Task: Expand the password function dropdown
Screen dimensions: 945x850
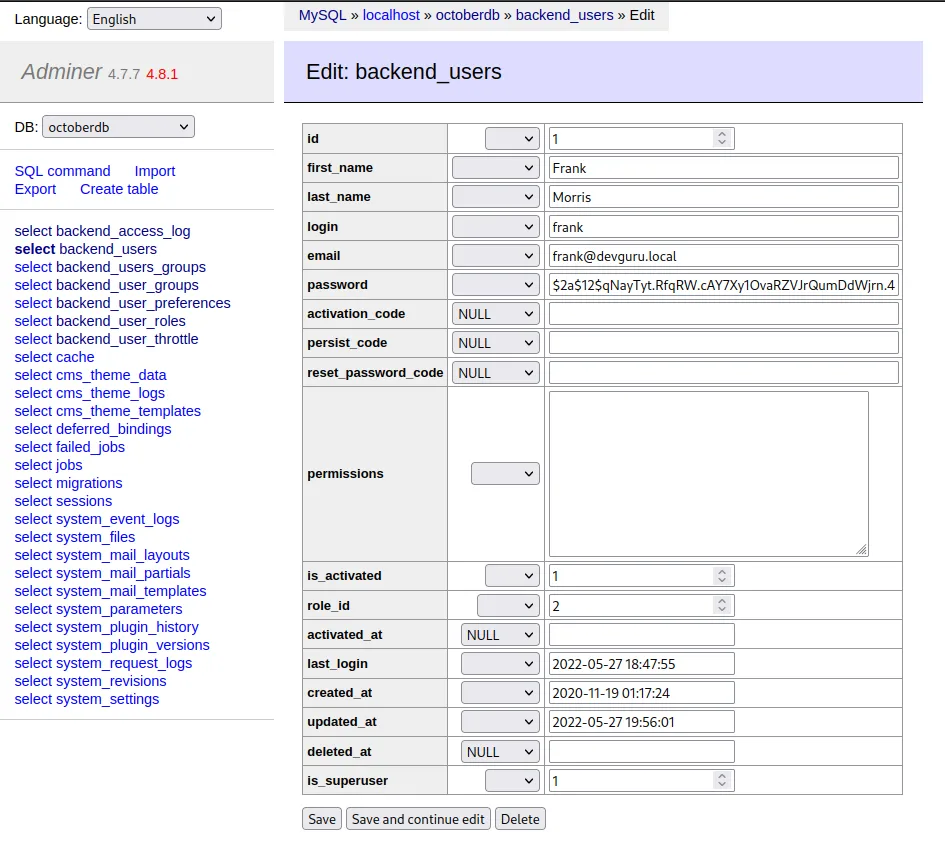Action: click(x=496, y=285)
